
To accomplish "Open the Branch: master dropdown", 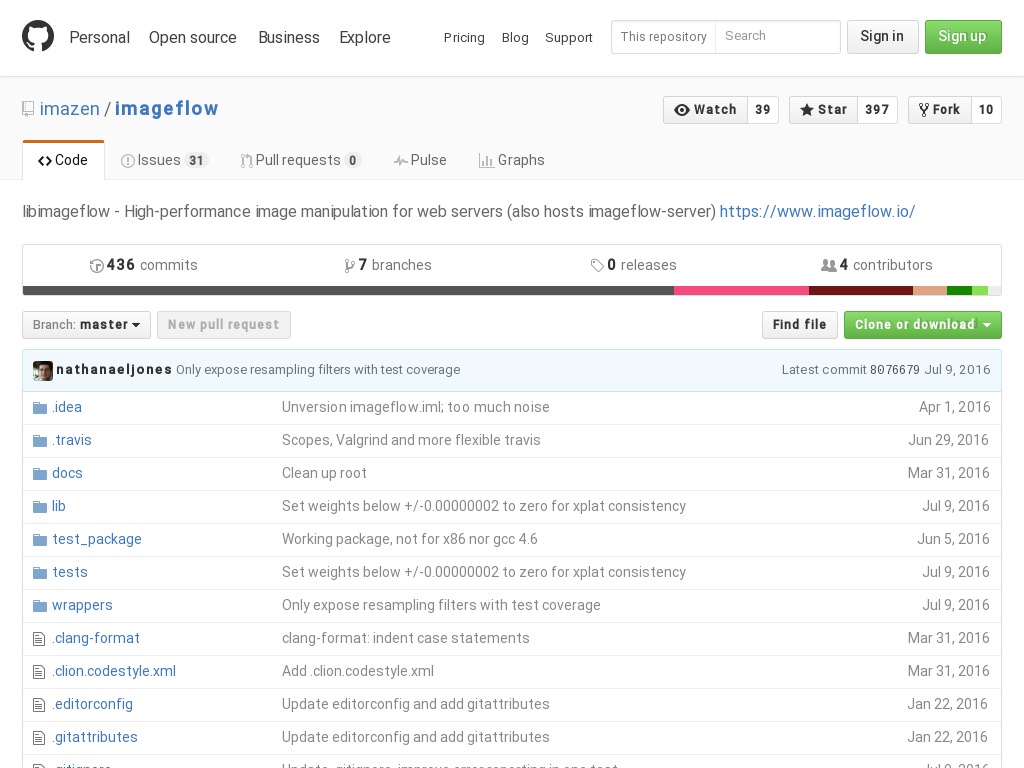I will [86, 325].
